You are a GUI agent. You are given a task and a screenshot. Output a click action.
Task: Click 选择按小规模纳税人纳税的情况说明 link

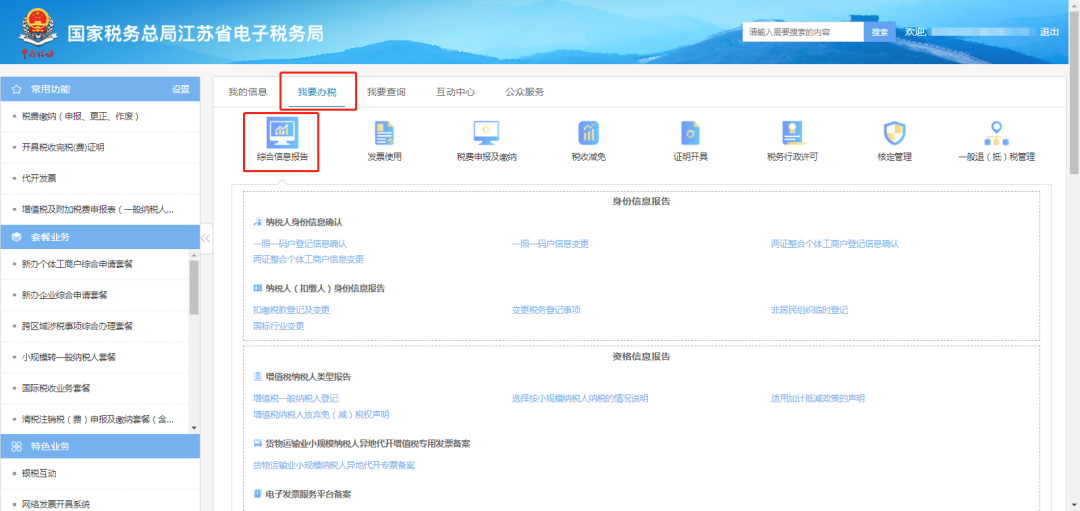580,398
